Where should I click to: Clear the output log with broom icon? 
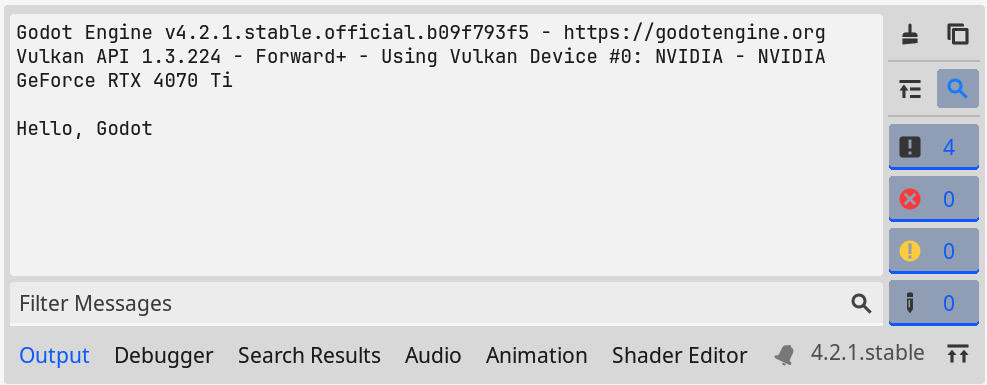[910, 35]
